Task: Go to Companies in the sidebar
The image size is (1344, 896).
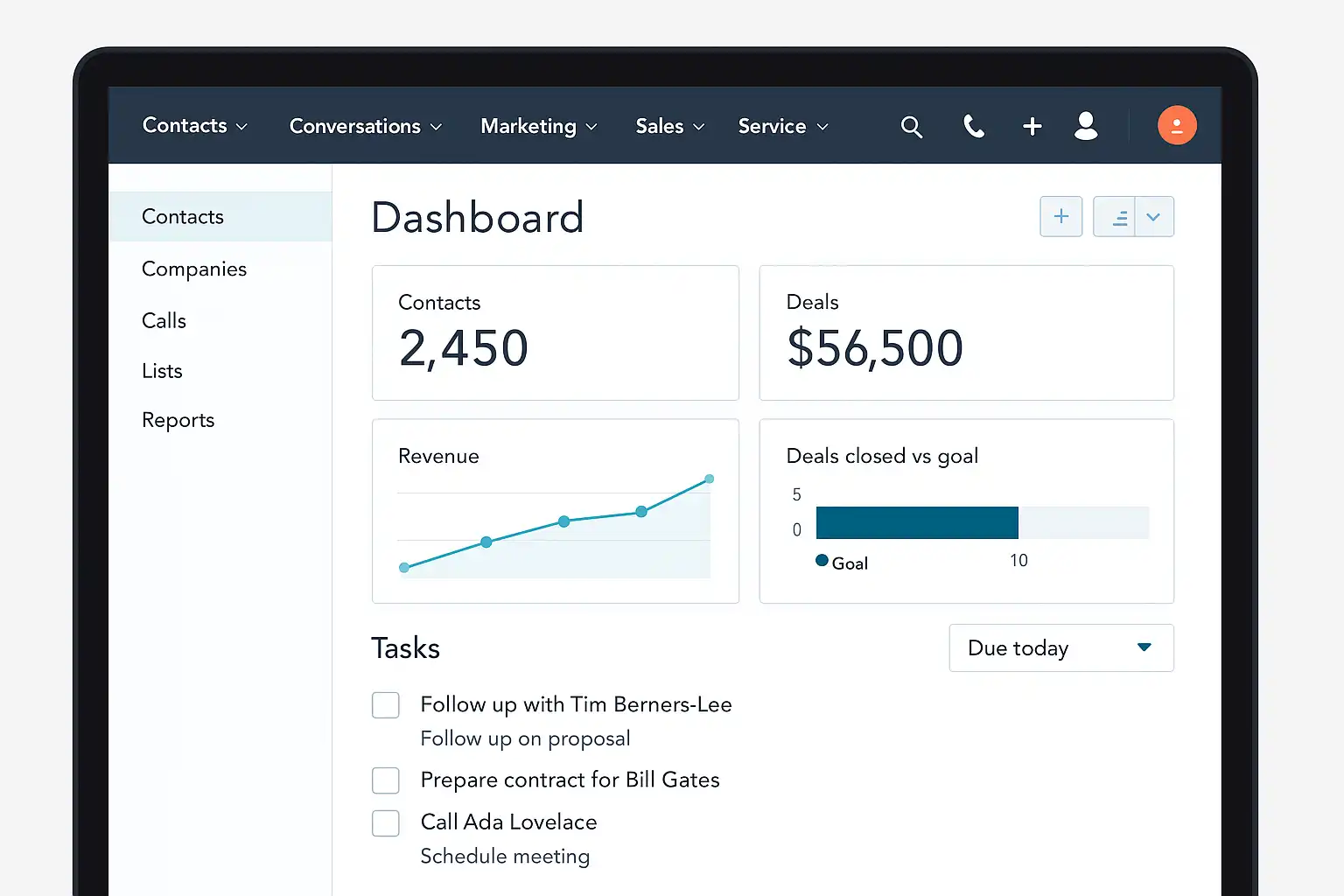Action: [x=194, y=269]
